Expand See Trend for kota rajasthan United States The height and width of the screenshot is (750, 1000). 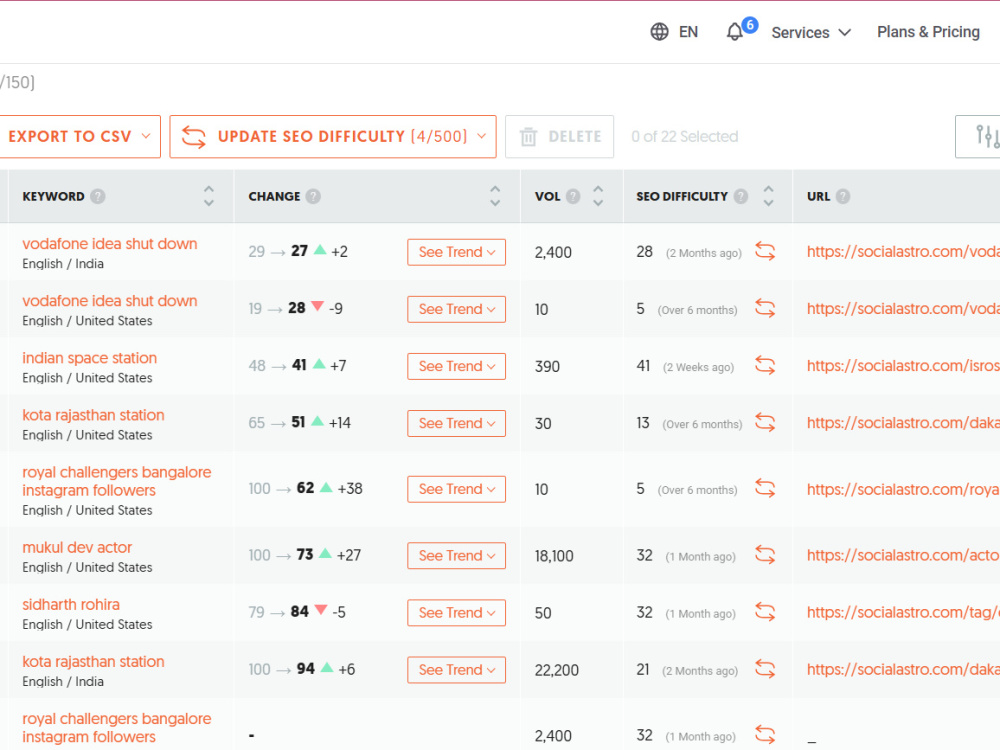pyautogui.click(x=457, y=423)
